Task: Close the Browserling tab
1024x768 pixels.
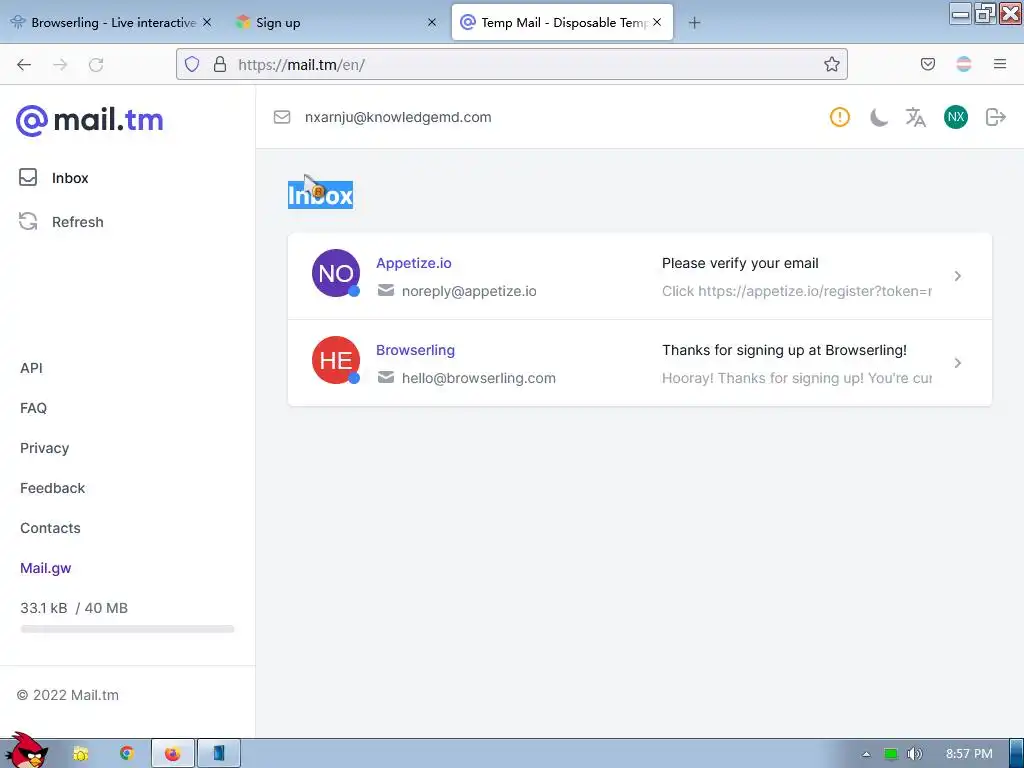Action: pyautogui.click(x=207, y=22)
